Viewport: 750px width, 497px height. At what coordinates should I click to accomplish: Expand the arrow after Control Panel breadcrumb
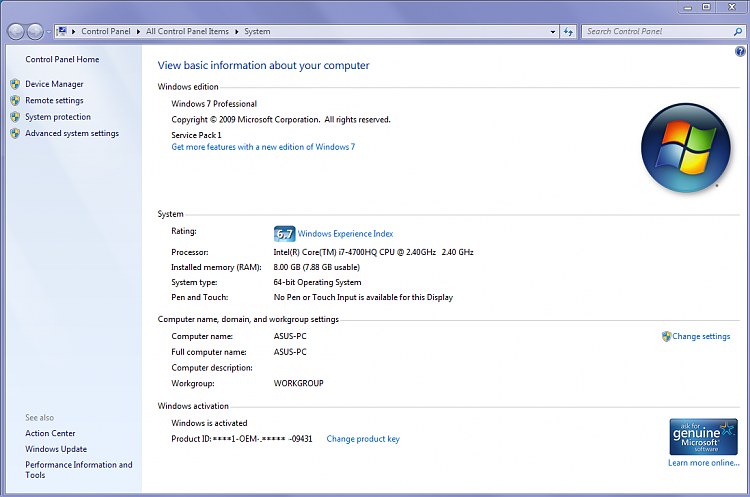(x=138, y=32)
